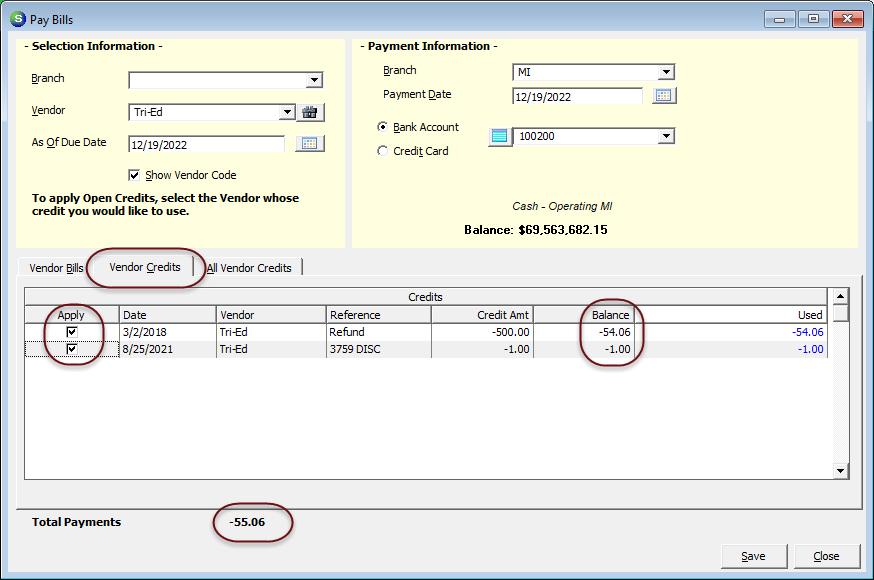Switch to Vendor Bills tab
The height and width of the screenshot is (580, 874).
pos(56,268)
